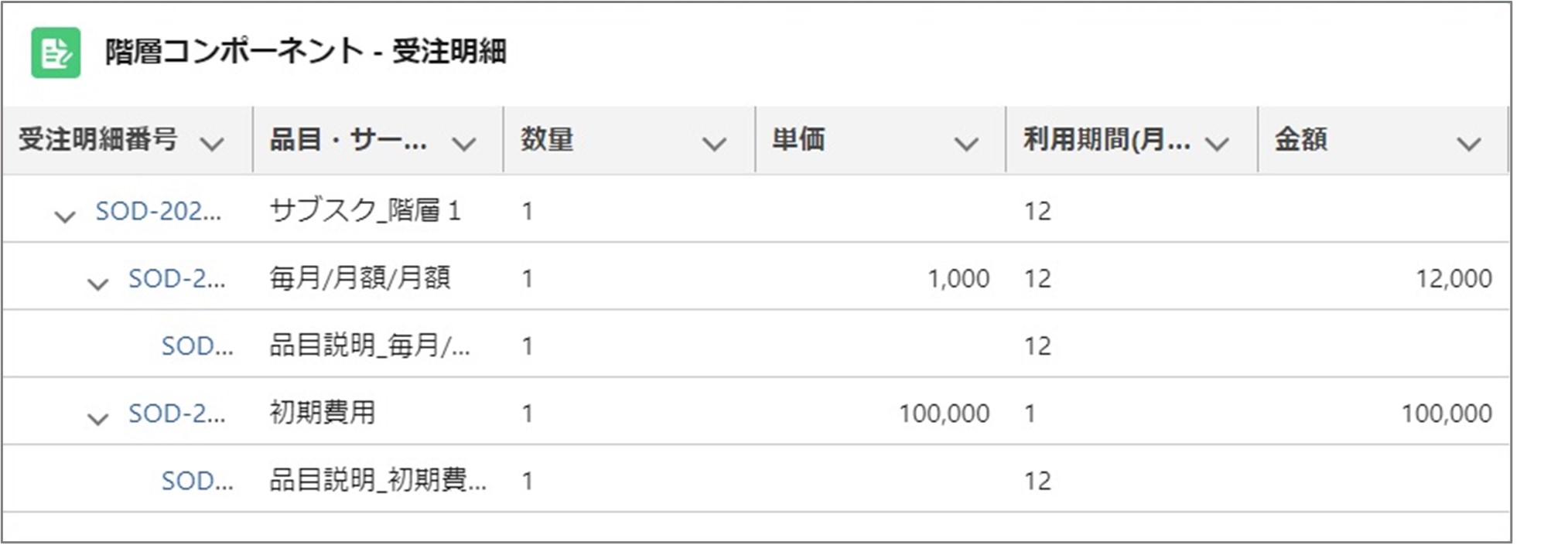The height and width of the screenshot is (548, 1568).
Task: Open the 金額 column menu chevron
Action: pos(1468,143)
